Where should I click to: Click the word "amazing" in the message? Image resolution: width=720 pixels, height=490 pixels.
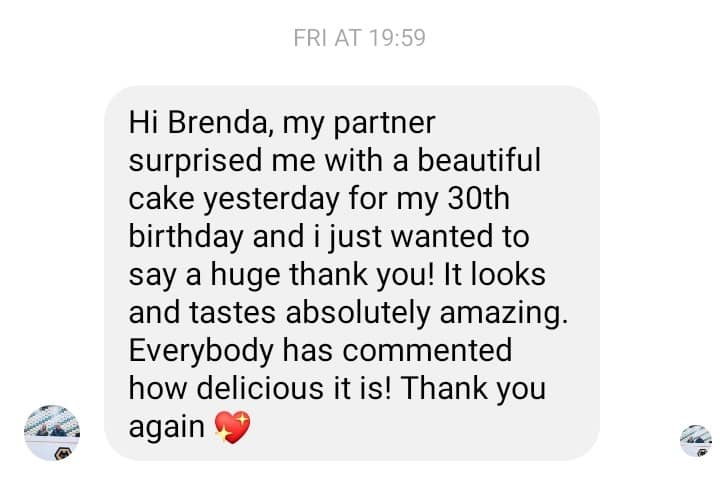(503, 313)
